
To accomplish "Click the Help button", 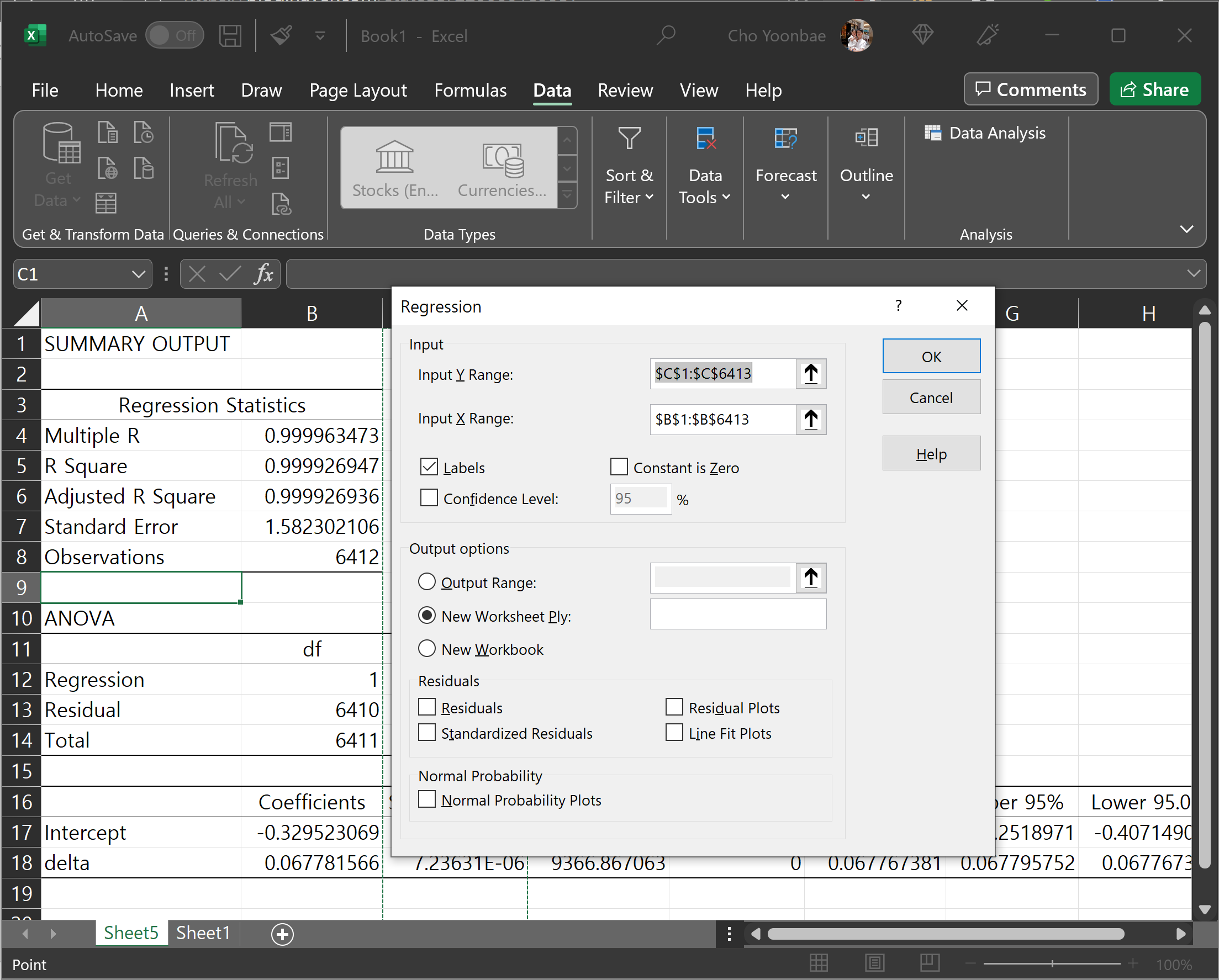I will [931, 453].
